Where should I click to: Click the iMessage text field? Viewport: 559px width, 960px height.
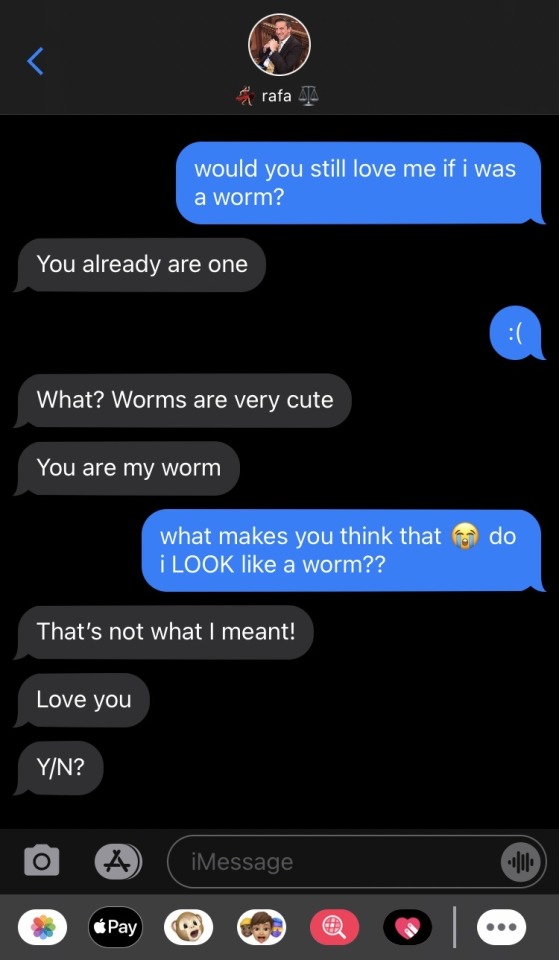356,862
